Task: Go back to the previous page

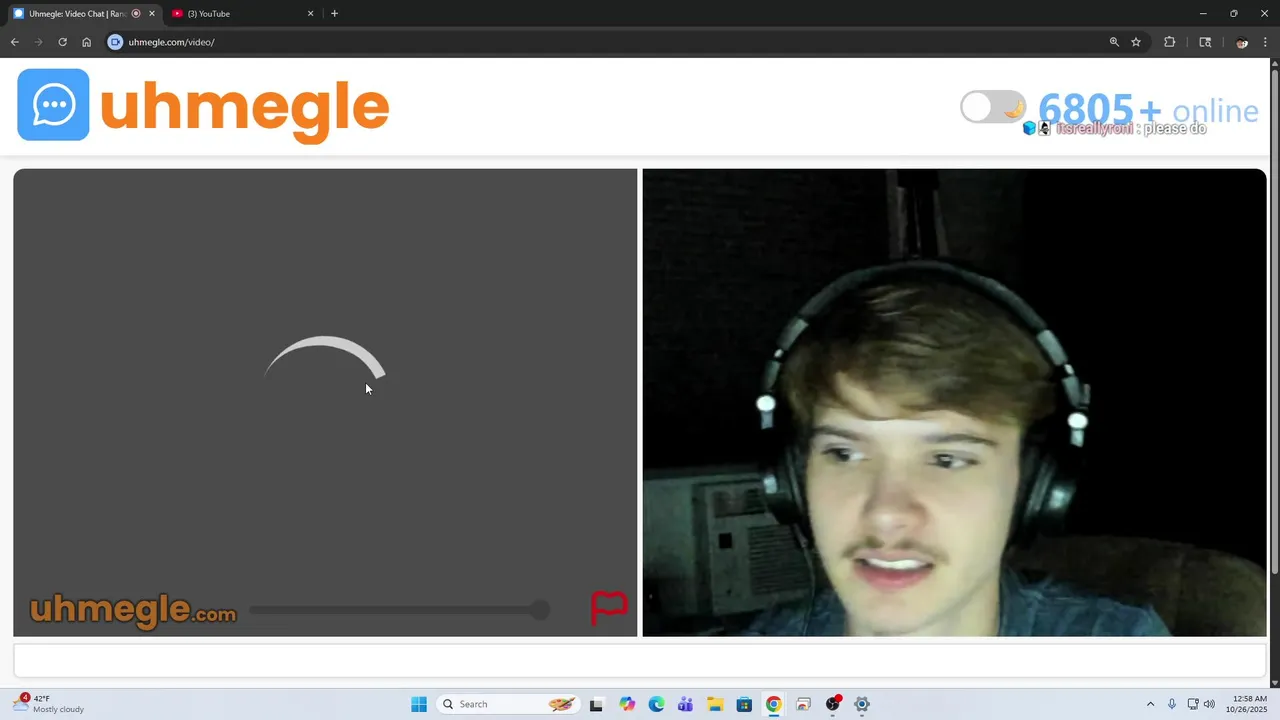Action: [x=14, y=42]
